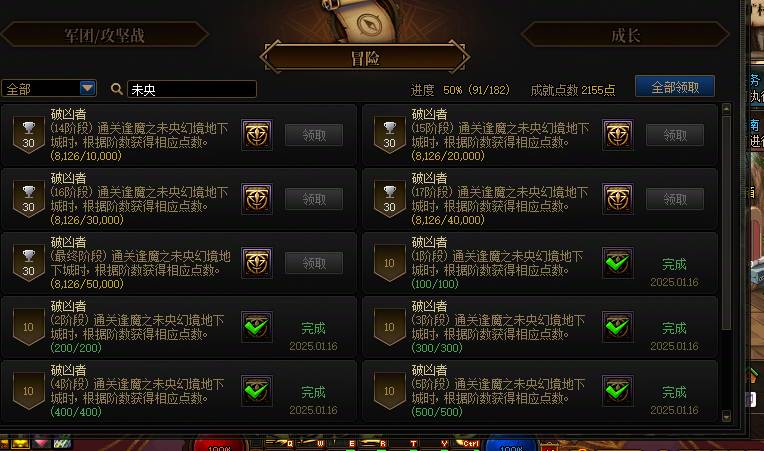This screenshot has width=764, height=451.
Task: Click search field containing 未央
Action: click(191, 90)
